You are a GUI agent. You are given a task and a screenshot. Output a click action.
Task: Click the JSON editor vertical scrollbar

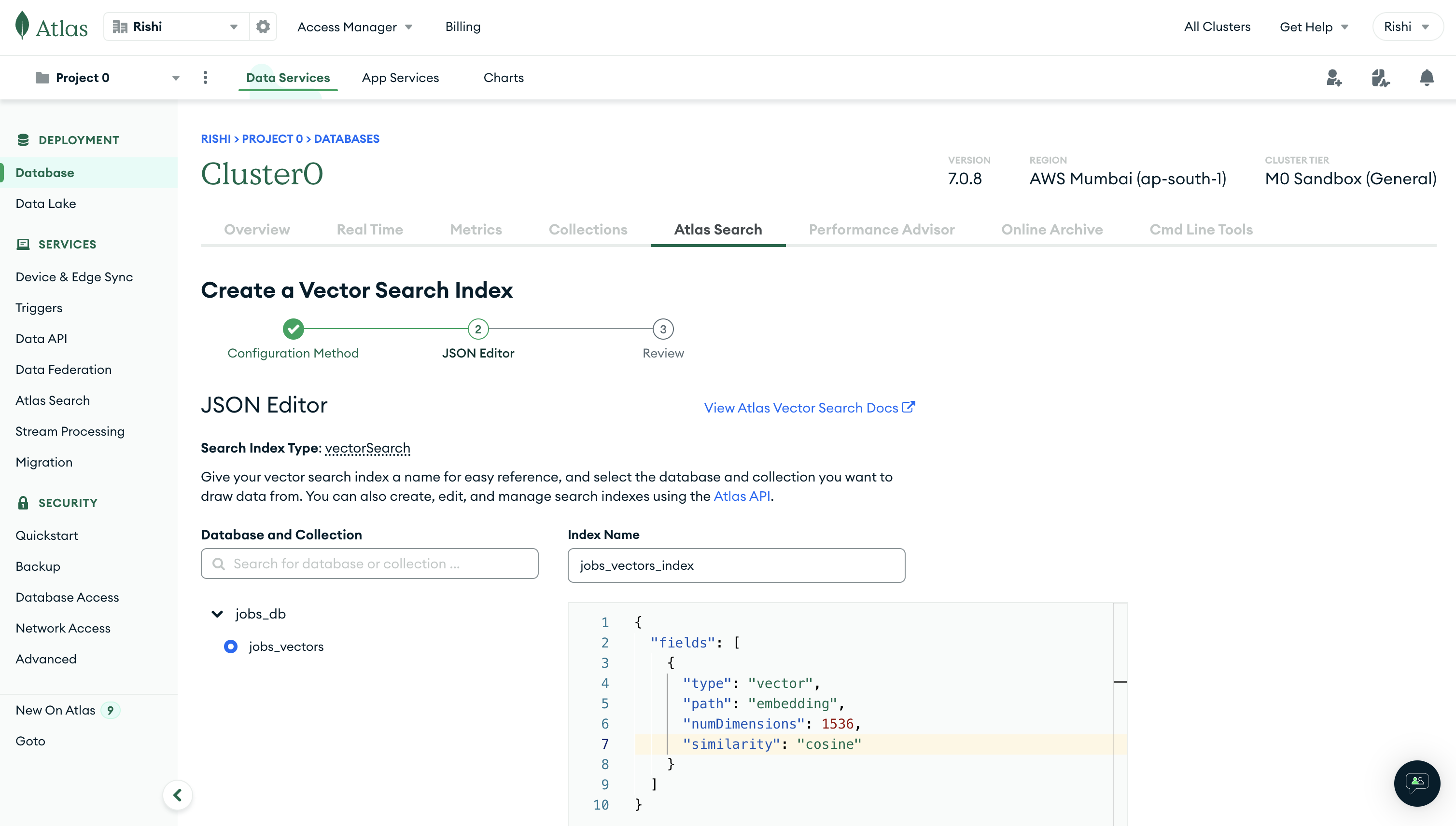[x=1120, y=714]
